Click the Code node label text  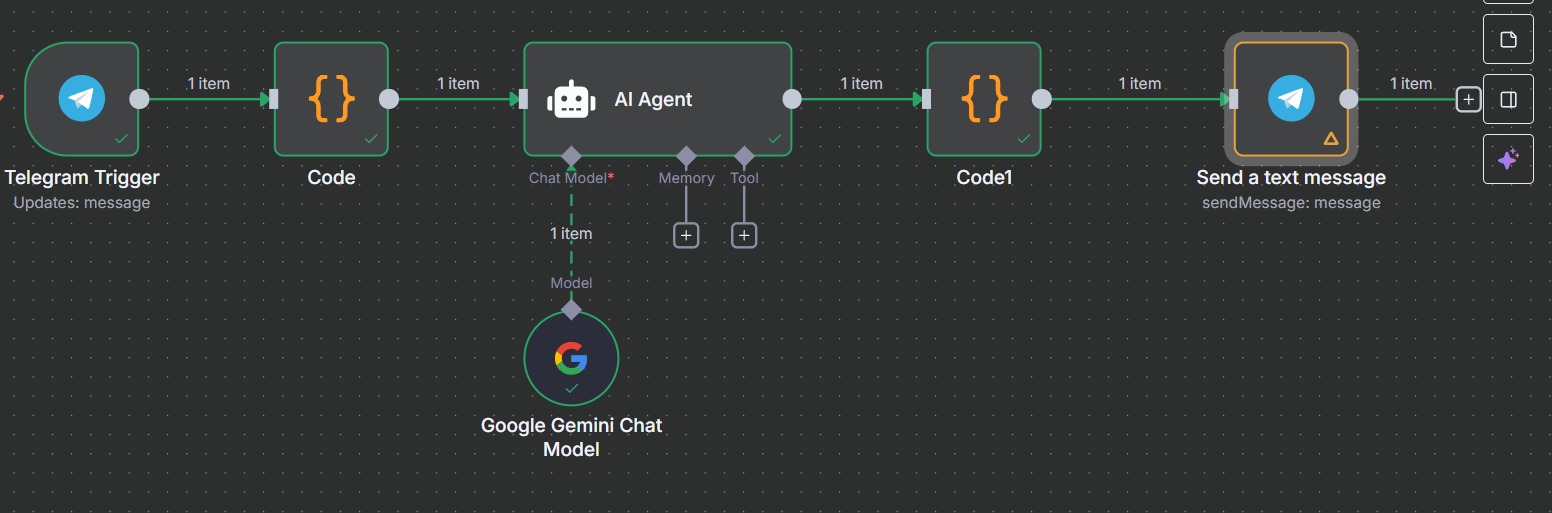[331, 178]
